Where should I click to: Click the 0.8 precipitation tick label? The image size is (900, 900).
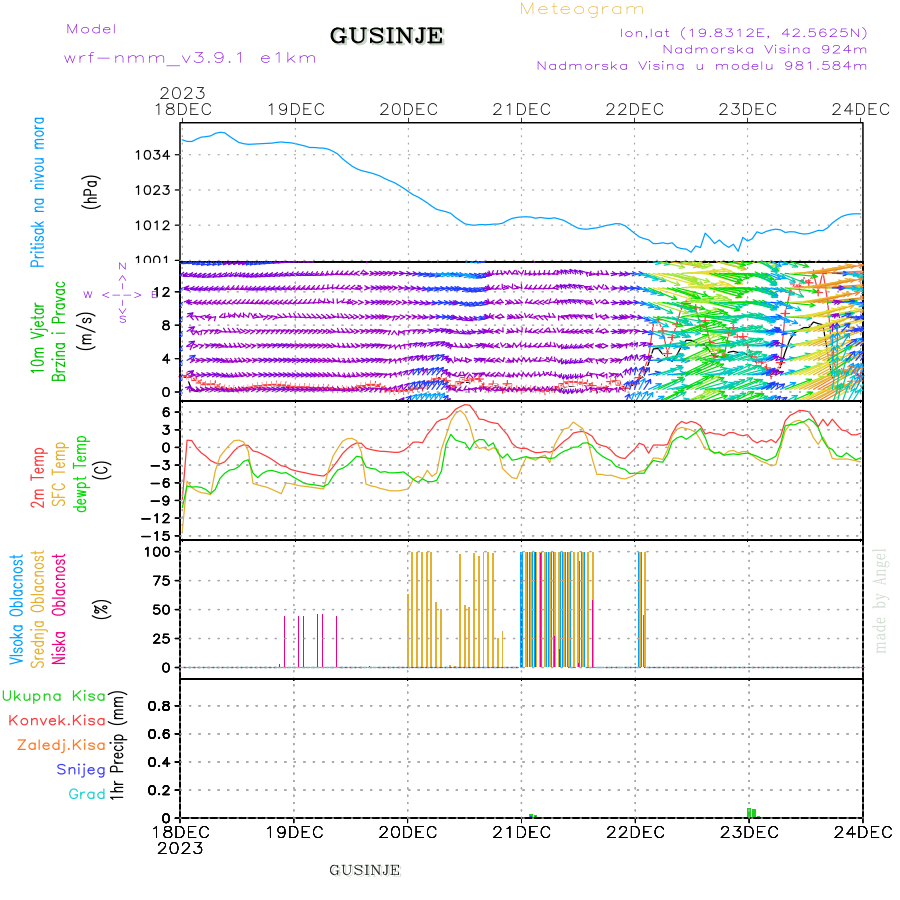click(x=159, y=706)
